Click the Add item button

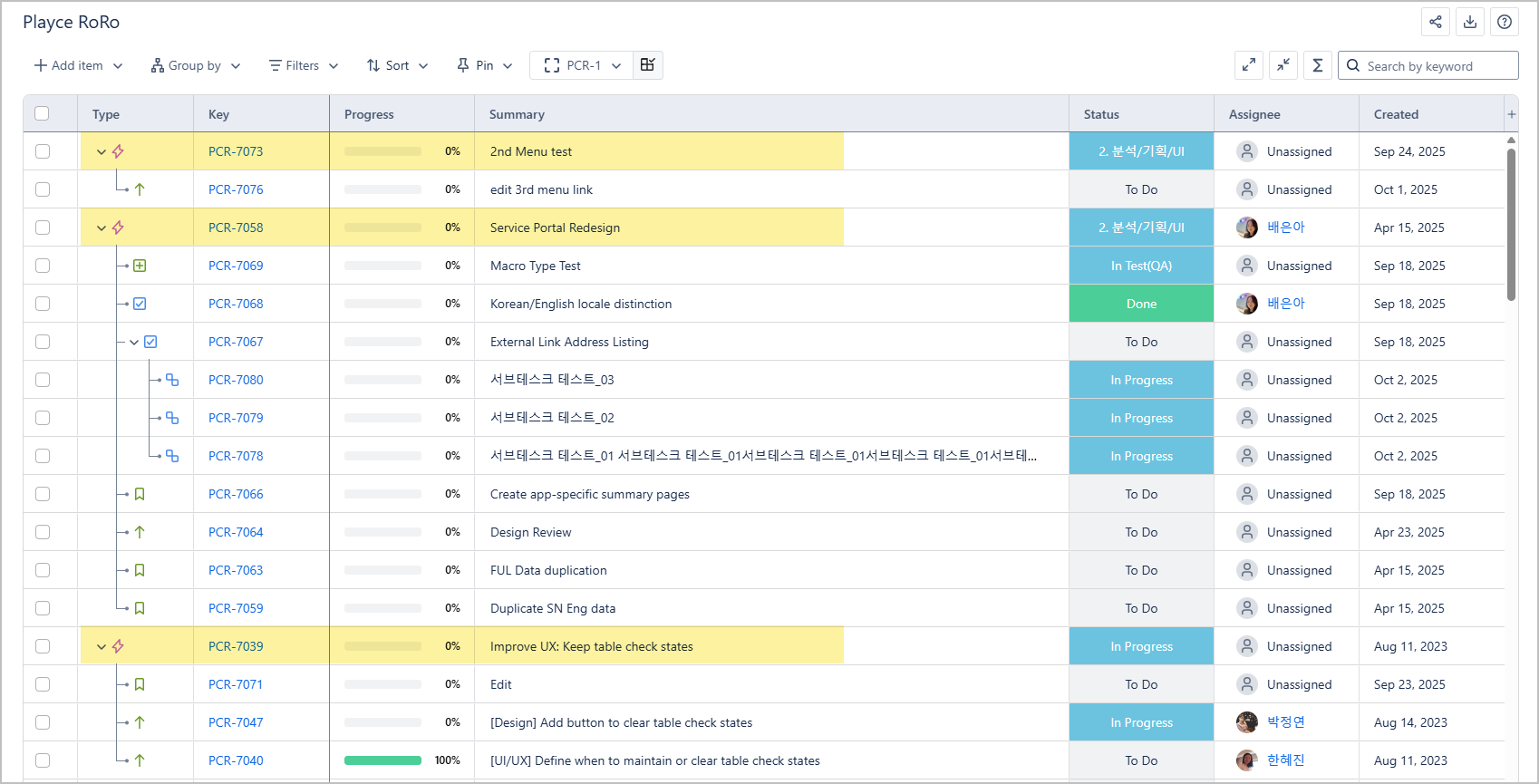pyautogui.click(x=78, y=65)
